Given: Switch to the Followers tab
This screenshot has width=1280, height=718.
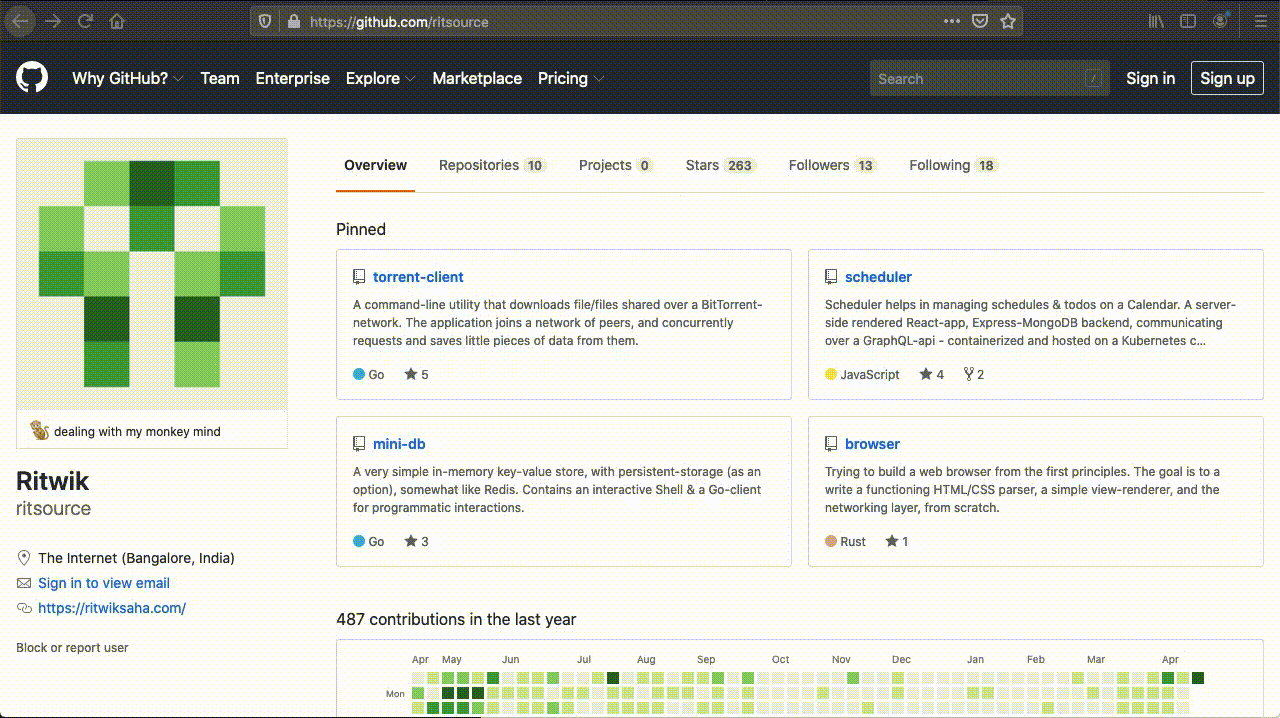Looking at the screenshot, I should click(x=832, y=165).
